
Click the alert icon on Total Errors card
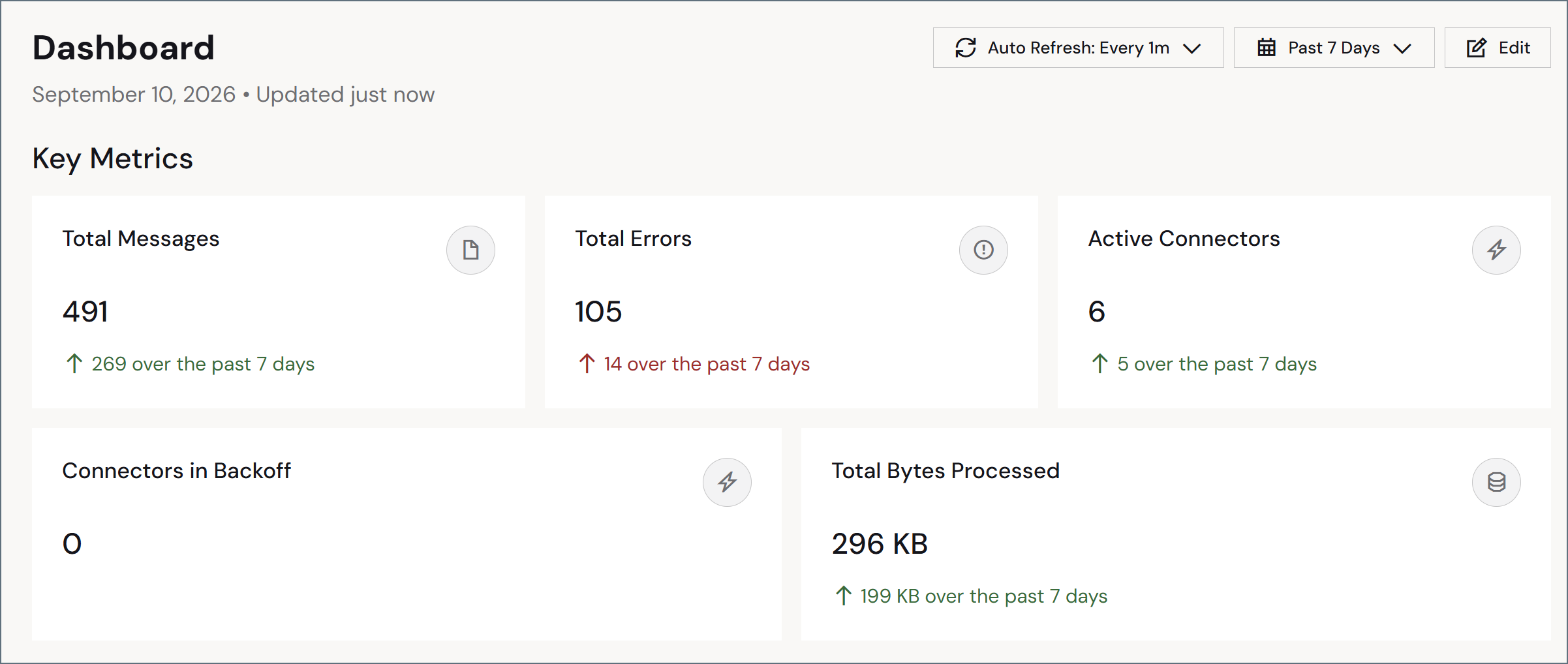tap(983, 250)
